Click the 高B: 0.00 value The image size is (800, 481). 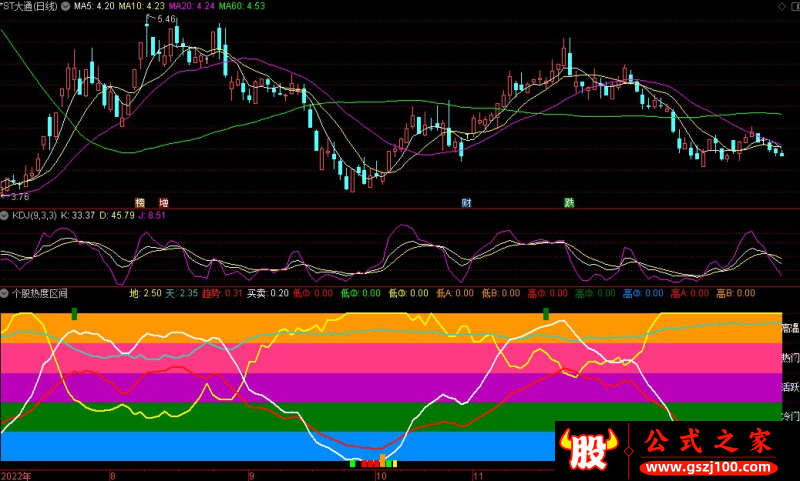pos(736,293)
